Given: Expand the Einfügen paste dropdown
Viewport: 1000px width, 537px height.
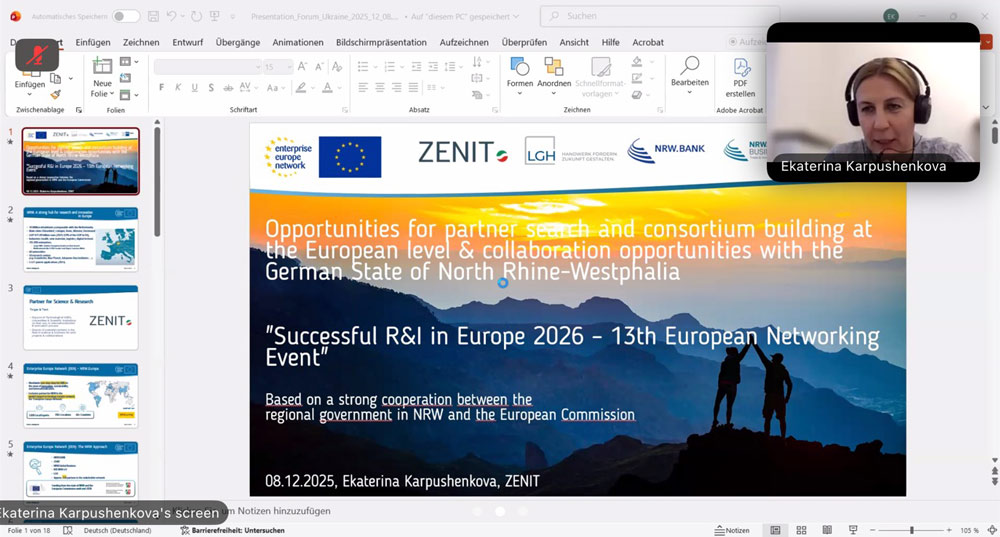Looking at the screenshot, I should point(30,95).
